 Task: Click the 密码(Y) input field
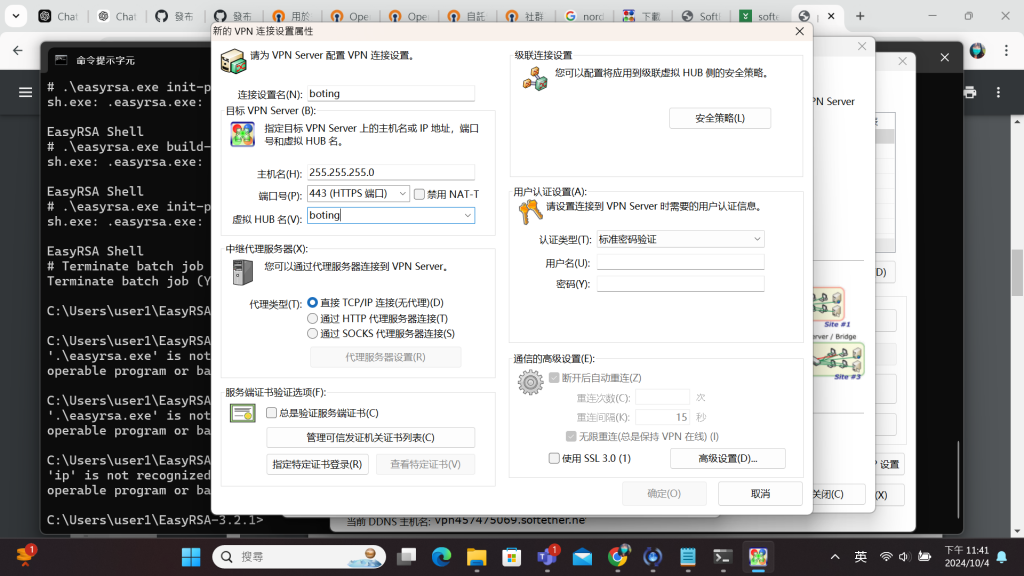680,283
